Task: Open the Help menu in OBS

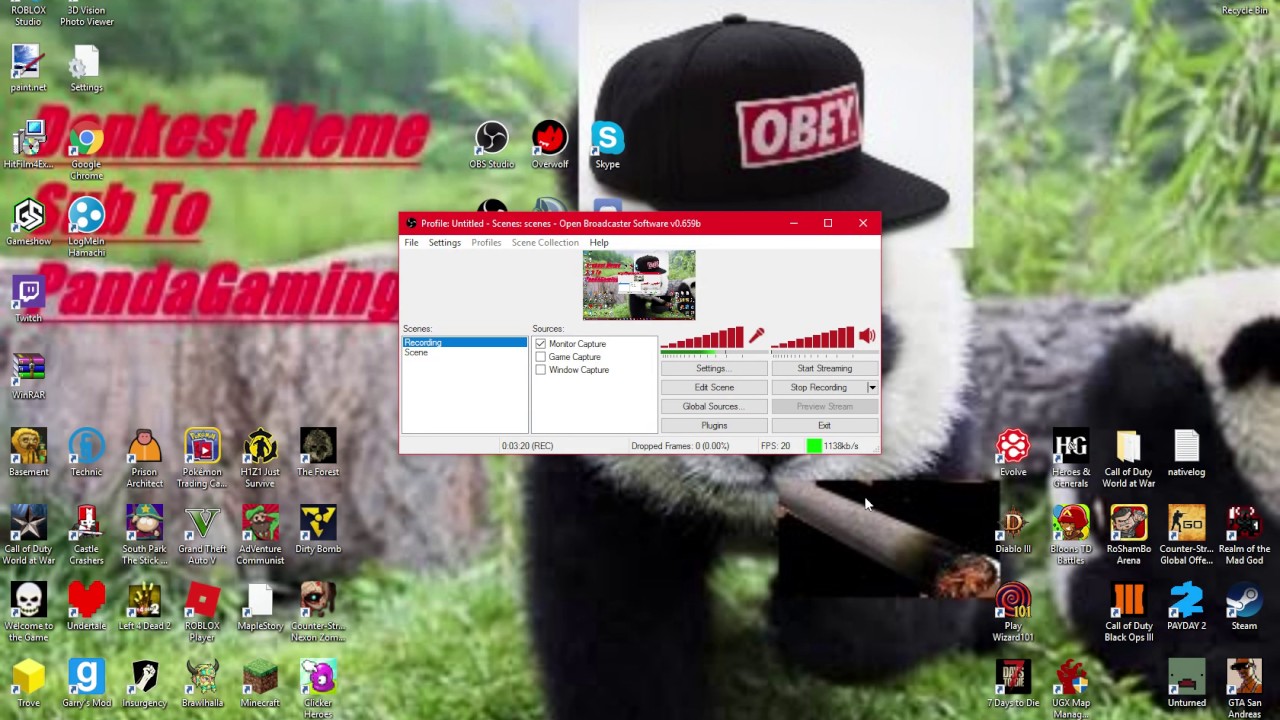Action: tap(599, 243)
